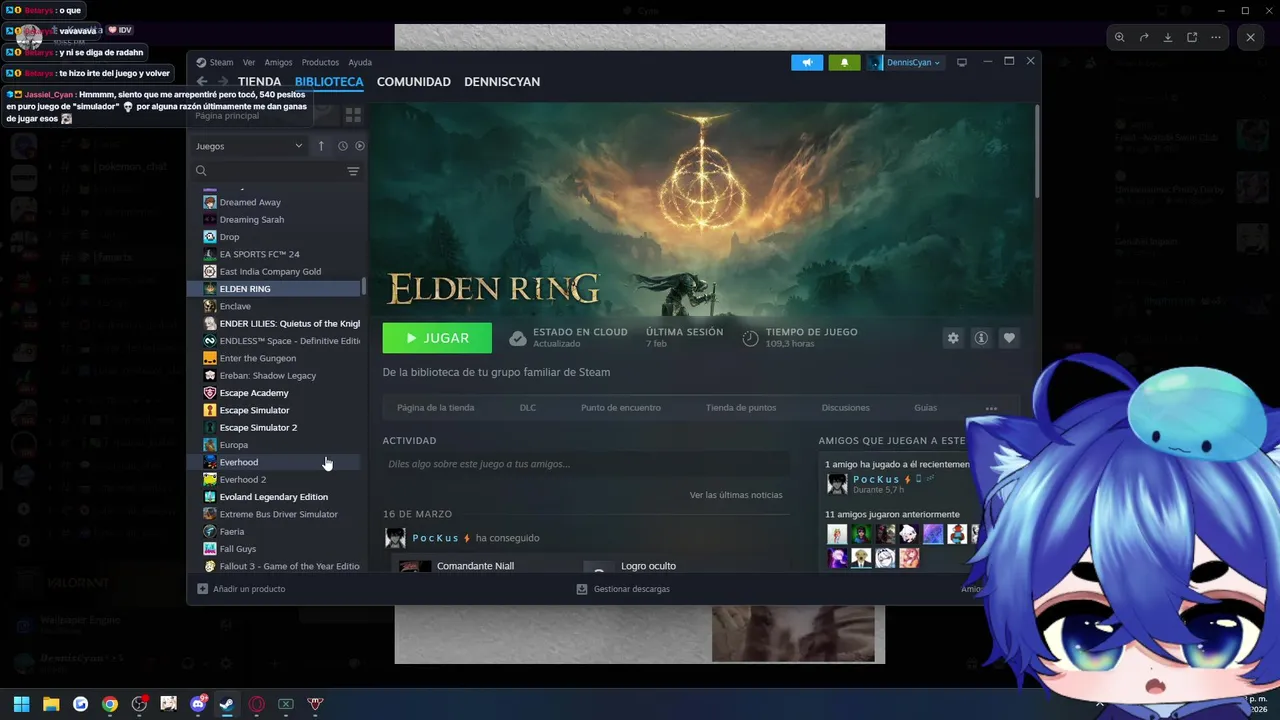The image size is (1280, 720).
Task: Go back with the Steam back arrow
Action: click(202, 82)
